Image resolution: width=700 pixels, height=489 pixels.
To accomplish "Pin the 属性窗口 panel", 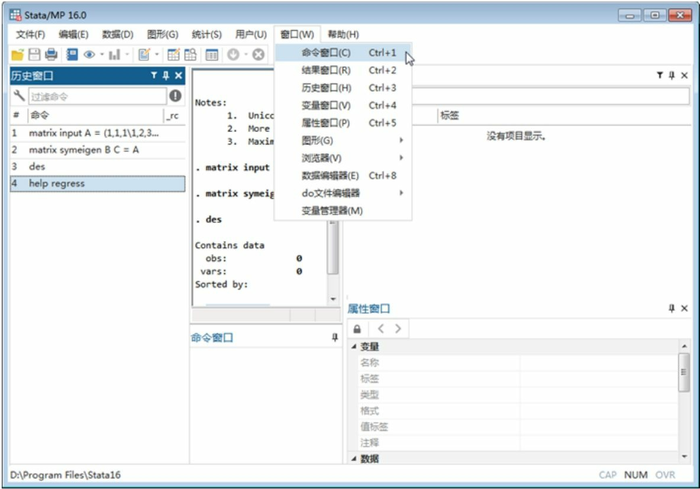I will click(672, 308).
